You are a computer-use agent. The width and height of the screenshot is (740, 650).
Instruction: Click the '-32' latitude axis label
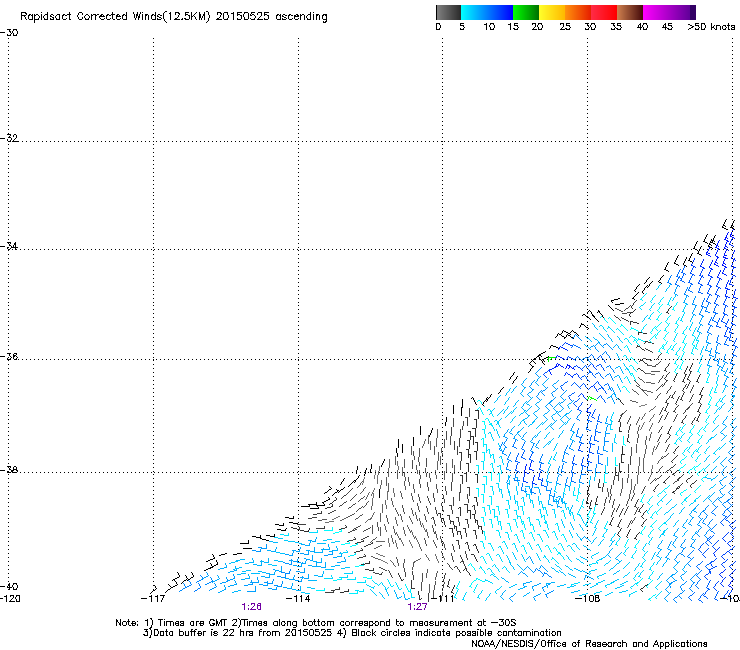(9, 138)
